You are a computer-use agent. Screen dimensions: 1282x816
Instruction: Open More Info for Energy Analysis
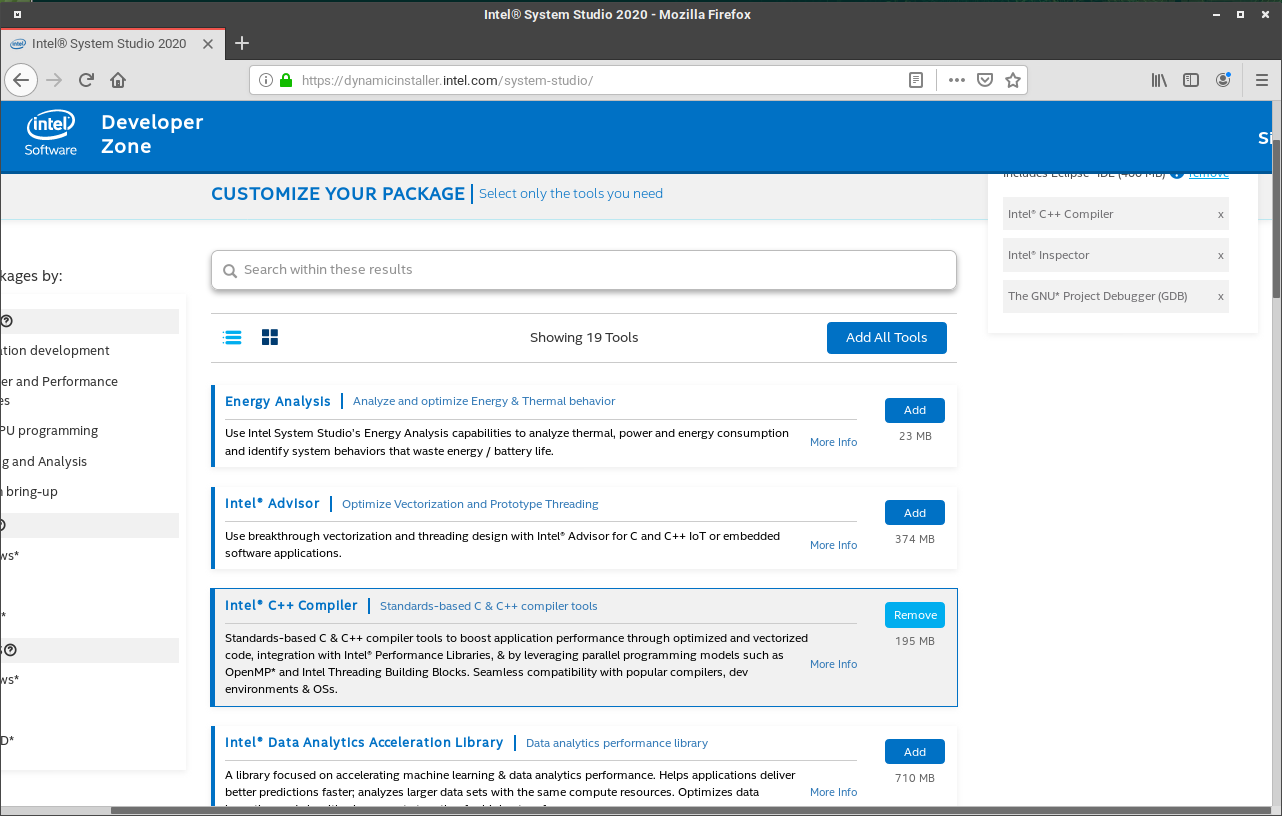pyautogui.click(x=834, y=442)
